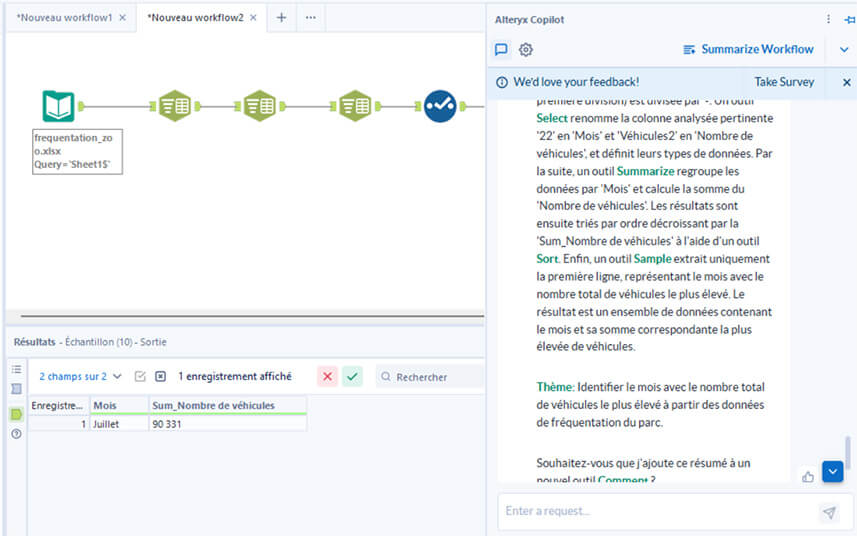
Task: Click the Select tool link in chat
Action: click(552, 118)
